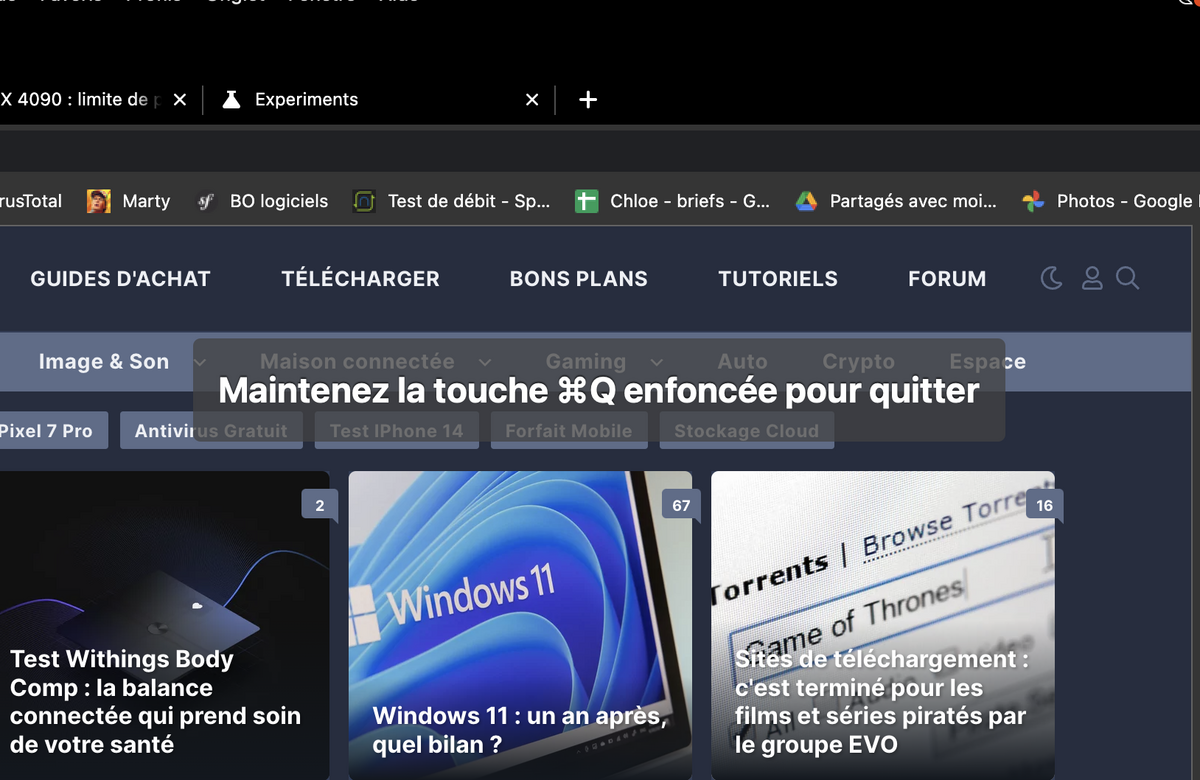This screenshot has height=780, width=1200.
Task: Open the Partagés avec moi bookmark
Action: (896, 201)
